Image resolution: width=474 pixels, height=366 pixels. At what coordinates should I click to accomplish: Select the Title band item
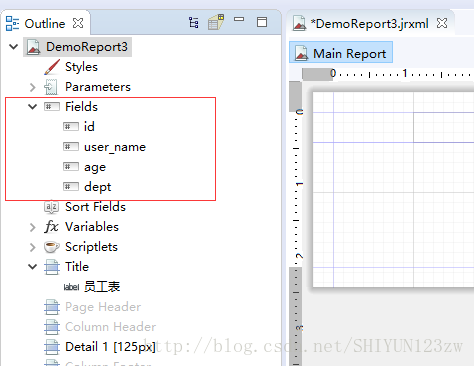[x=77, y=267]
